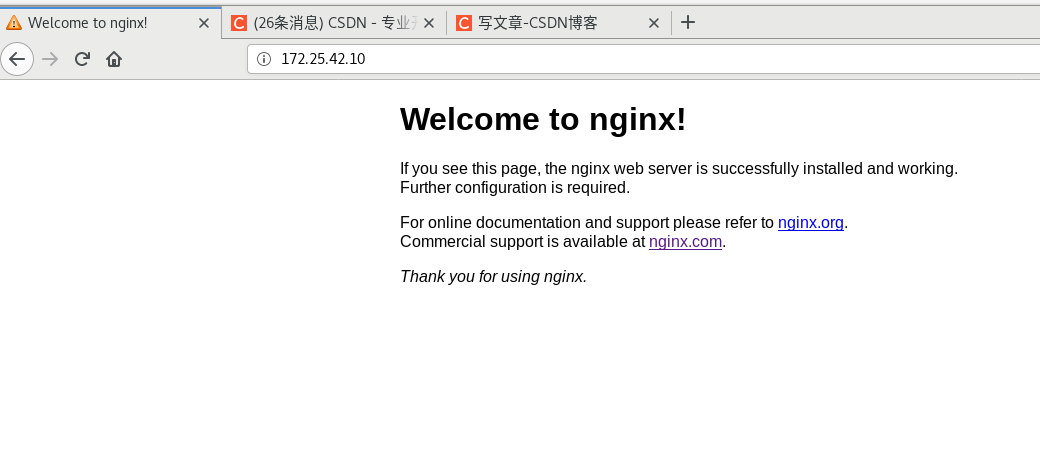
Task: Go back using the back arrow button
Action: [17, 59]
